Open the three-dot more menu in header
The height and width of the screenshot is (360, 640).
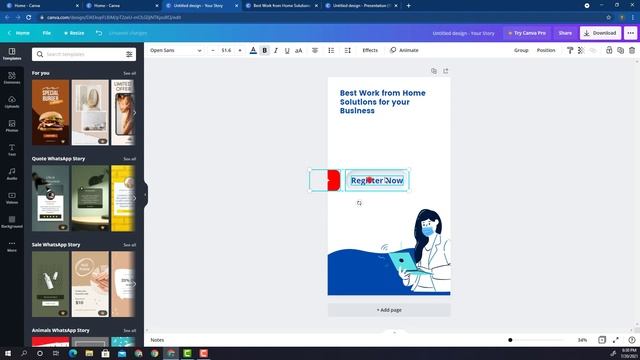[x=631, y=33]
